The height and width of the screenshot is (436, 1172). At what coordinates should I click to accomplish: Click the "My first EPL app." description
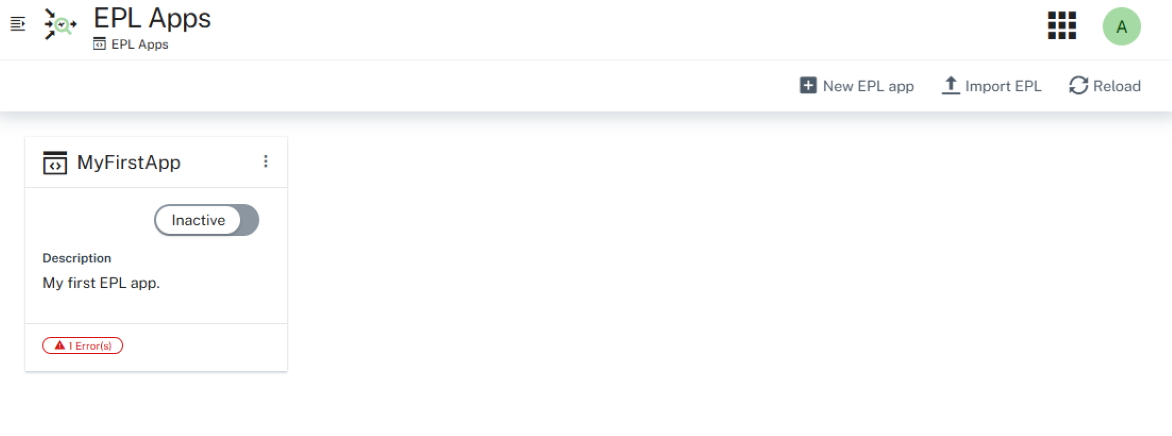pos(101,283)
